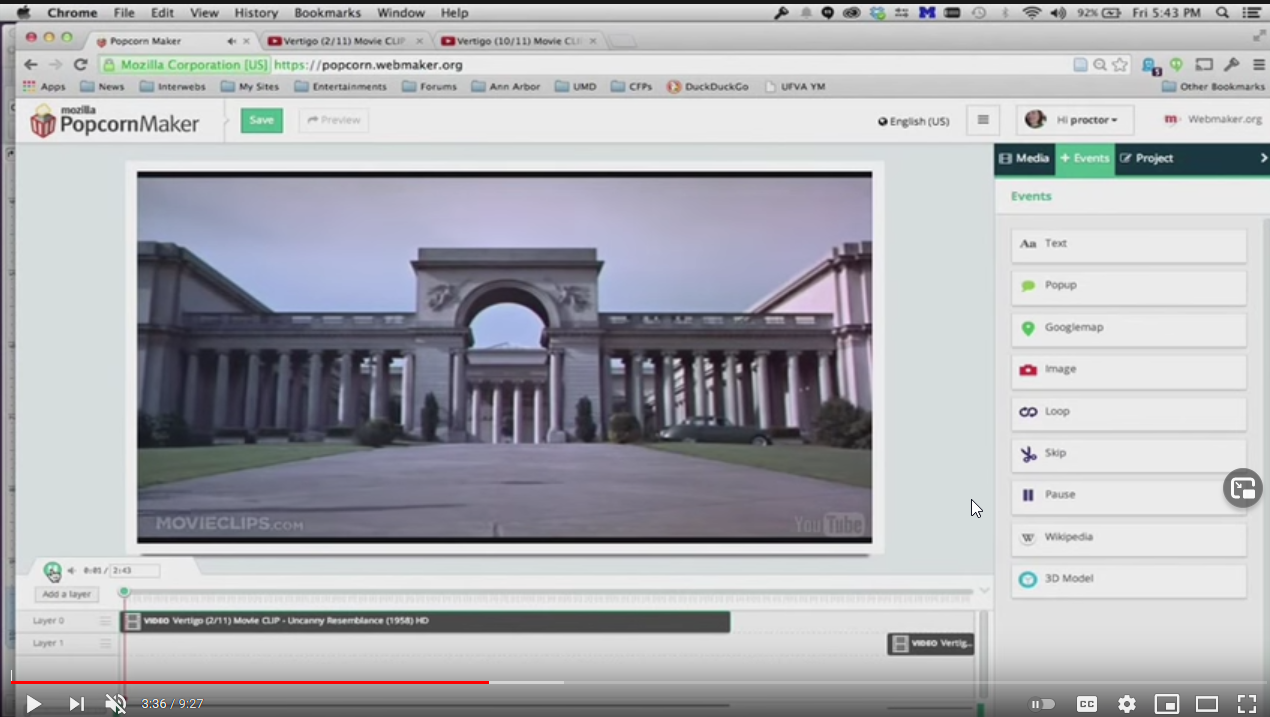Add a Text event
Viewport: 1270px width, 717px height.
tap(1129, 244)
